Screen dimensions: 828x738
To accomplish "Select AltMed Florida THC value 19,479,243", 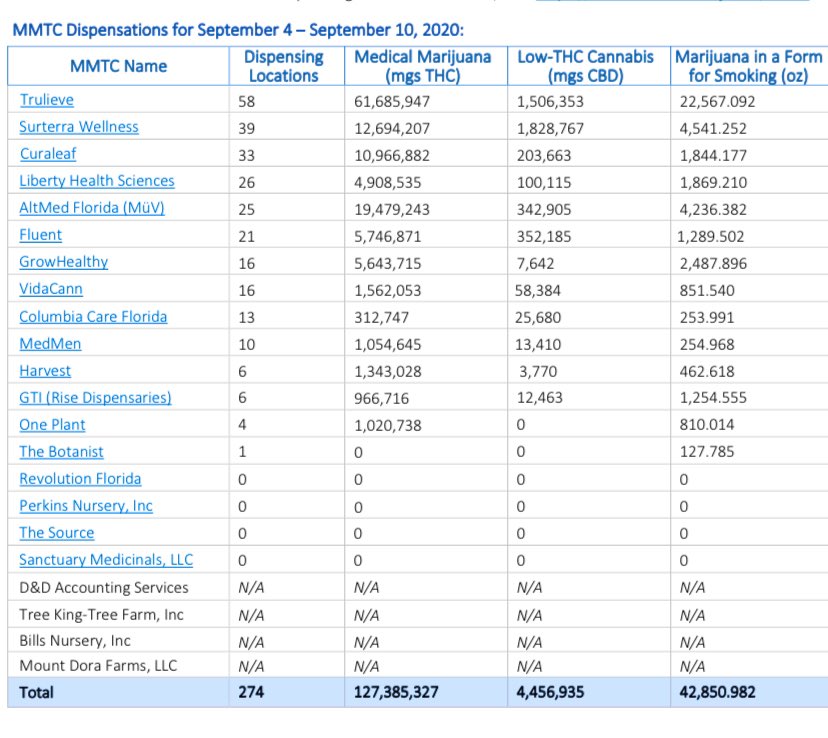I will (x=392, y=210).
